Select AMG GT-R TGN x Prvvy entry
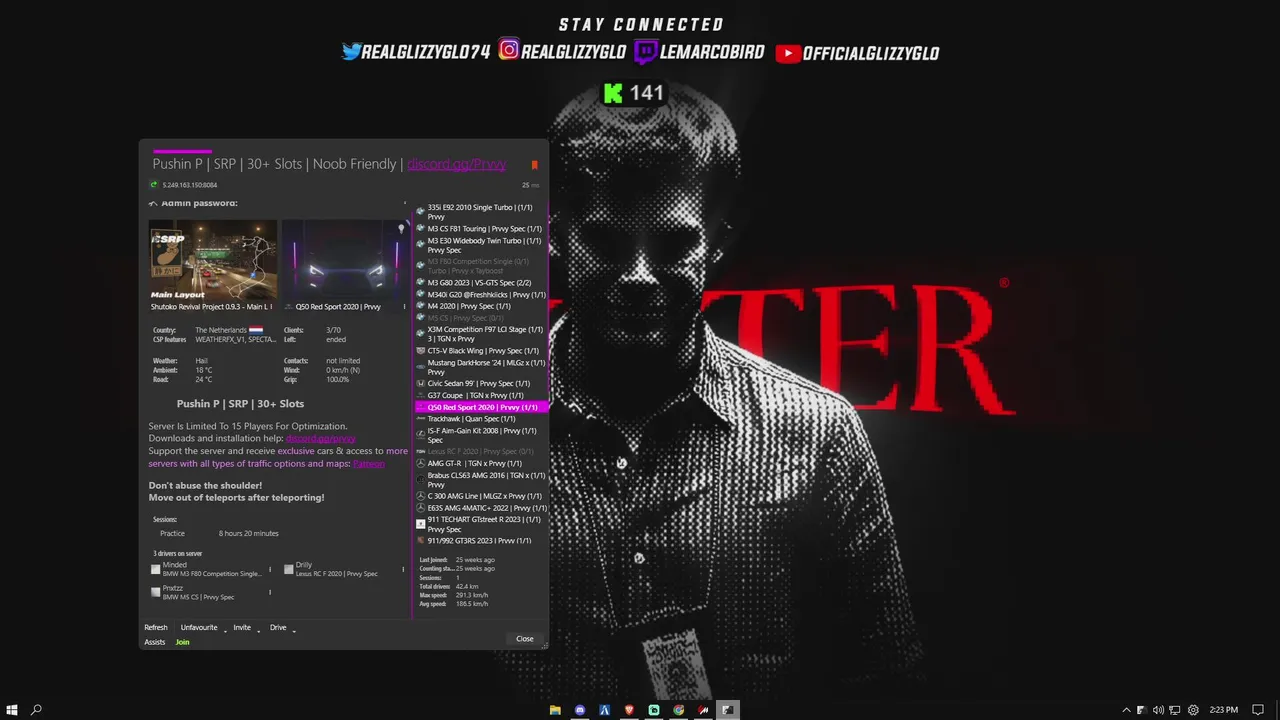 [481, 464]
